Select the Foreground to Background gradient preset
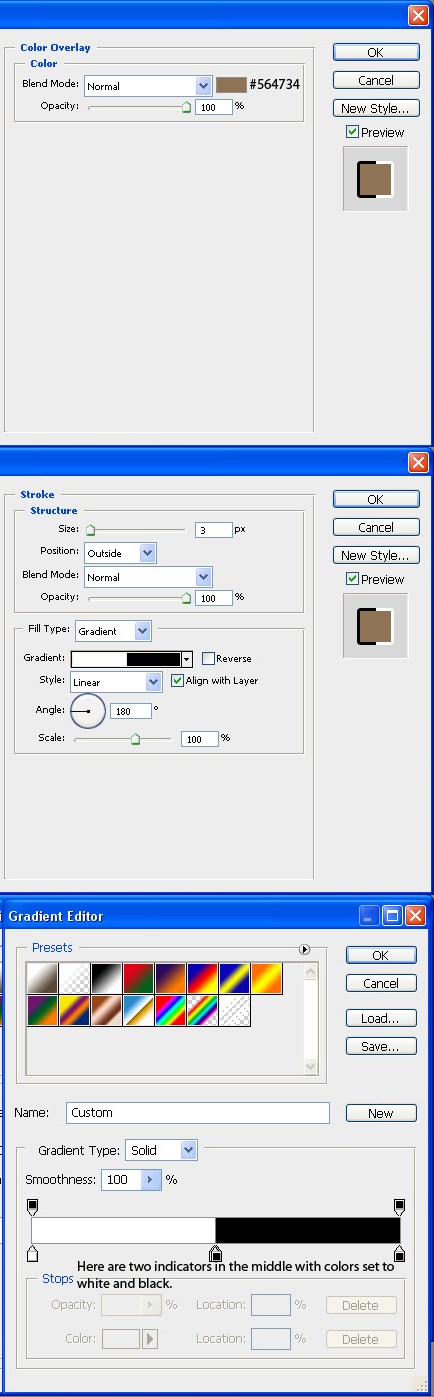This screenshot has height=1397, width=434. (42, 978)
